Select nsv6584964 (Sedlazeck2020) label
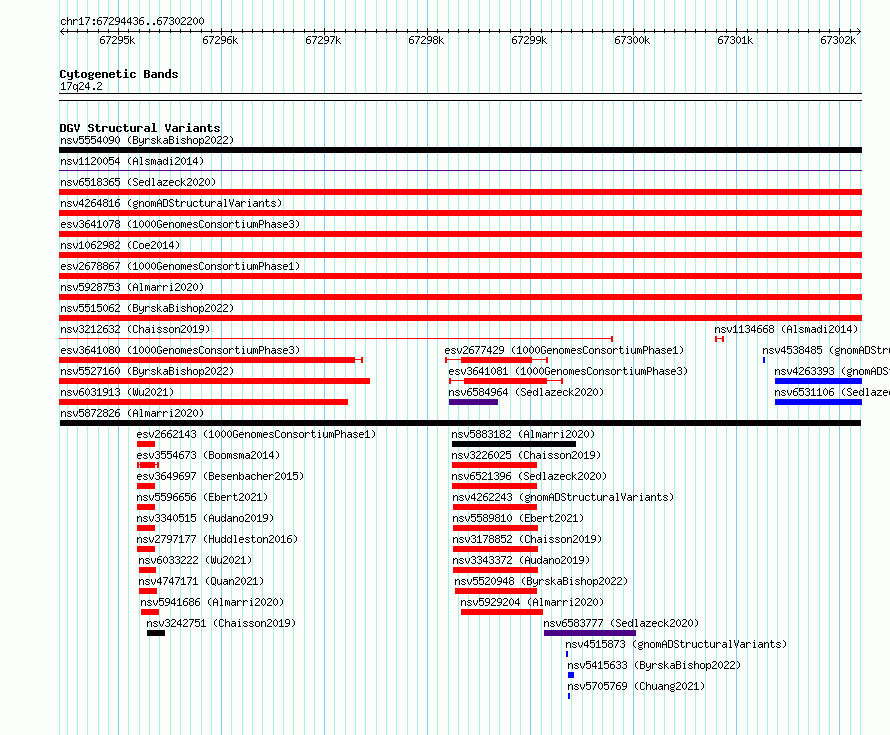 (x=526, y=392)
